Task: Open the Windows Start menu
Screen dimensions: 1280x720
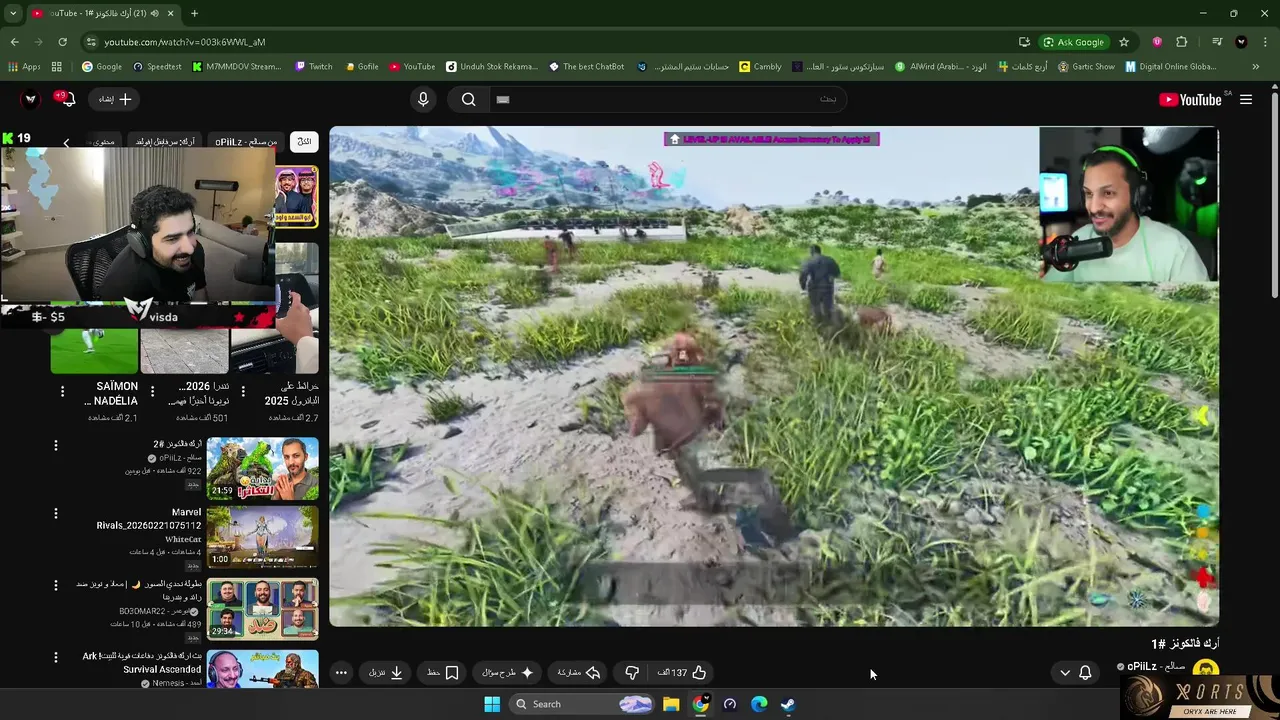Action: (492, 704)
